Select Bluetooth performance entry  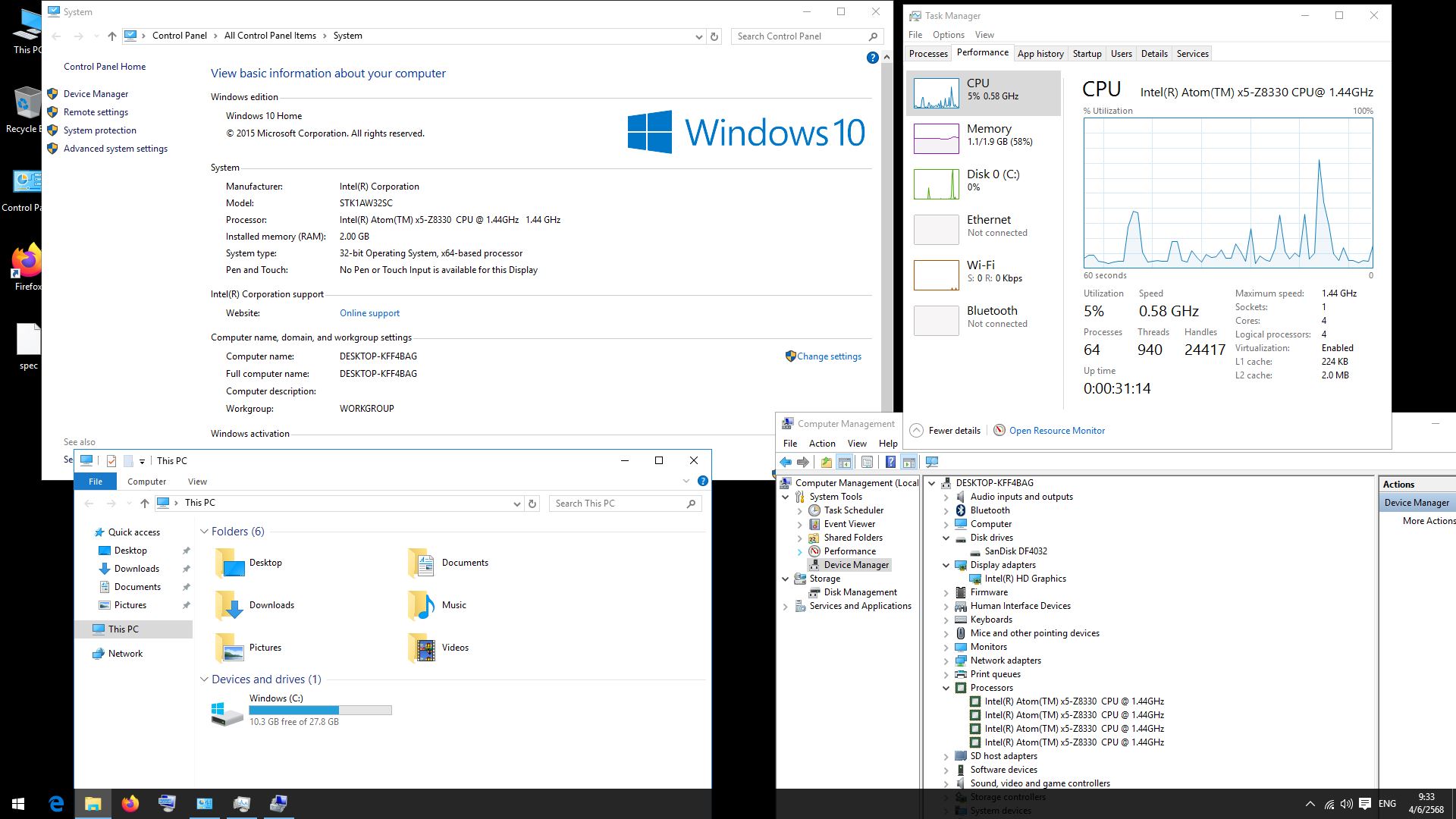click(x=983, y=321)
